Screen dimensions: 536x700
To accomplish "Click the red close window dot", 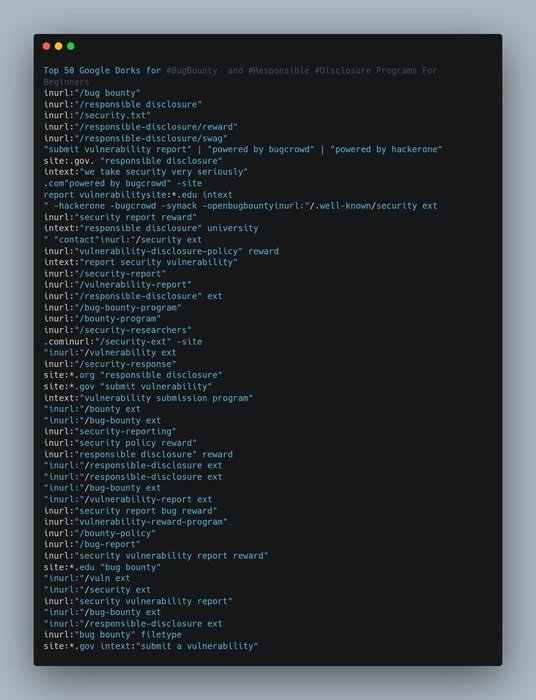I will (x=46, y=46).
